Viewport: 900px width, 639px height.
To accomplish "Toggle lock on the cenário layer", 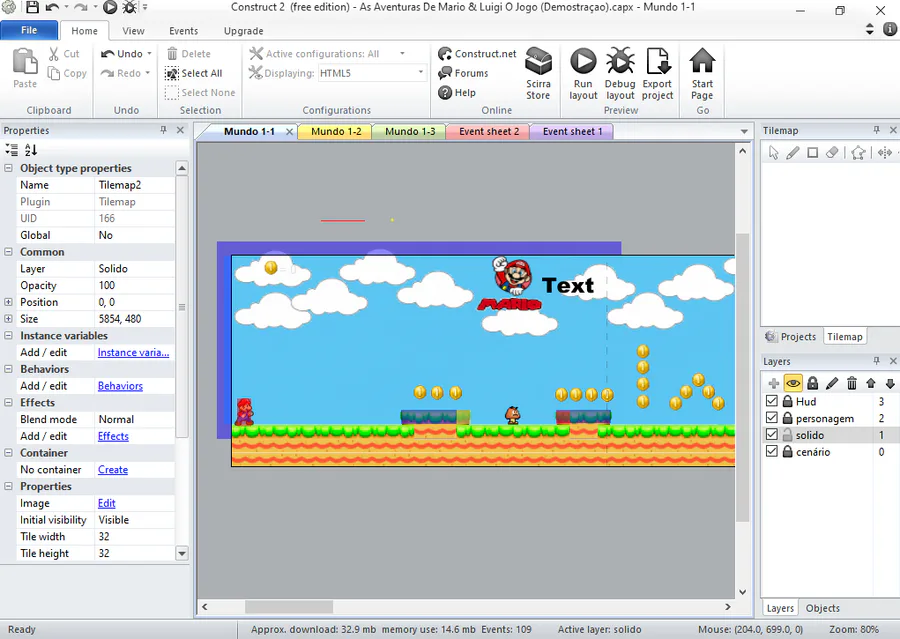I will (788, 451).
